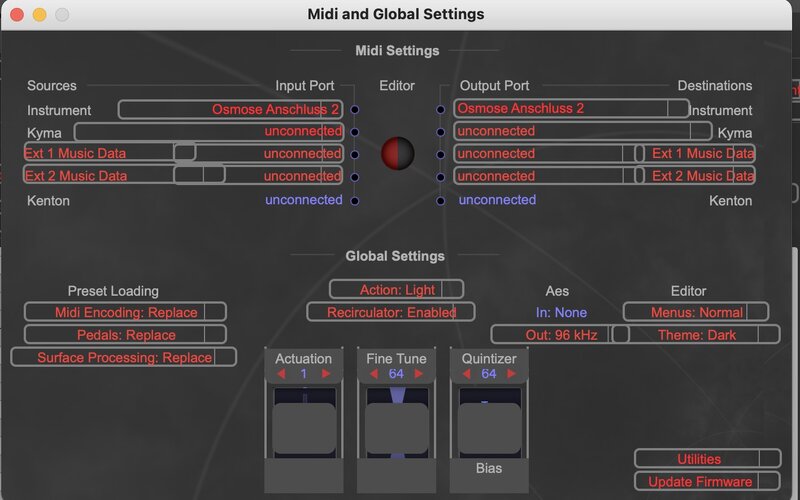Decrease Fine Tune with left arrow
This screenshot has width=800, height=500.
point(373,374)
